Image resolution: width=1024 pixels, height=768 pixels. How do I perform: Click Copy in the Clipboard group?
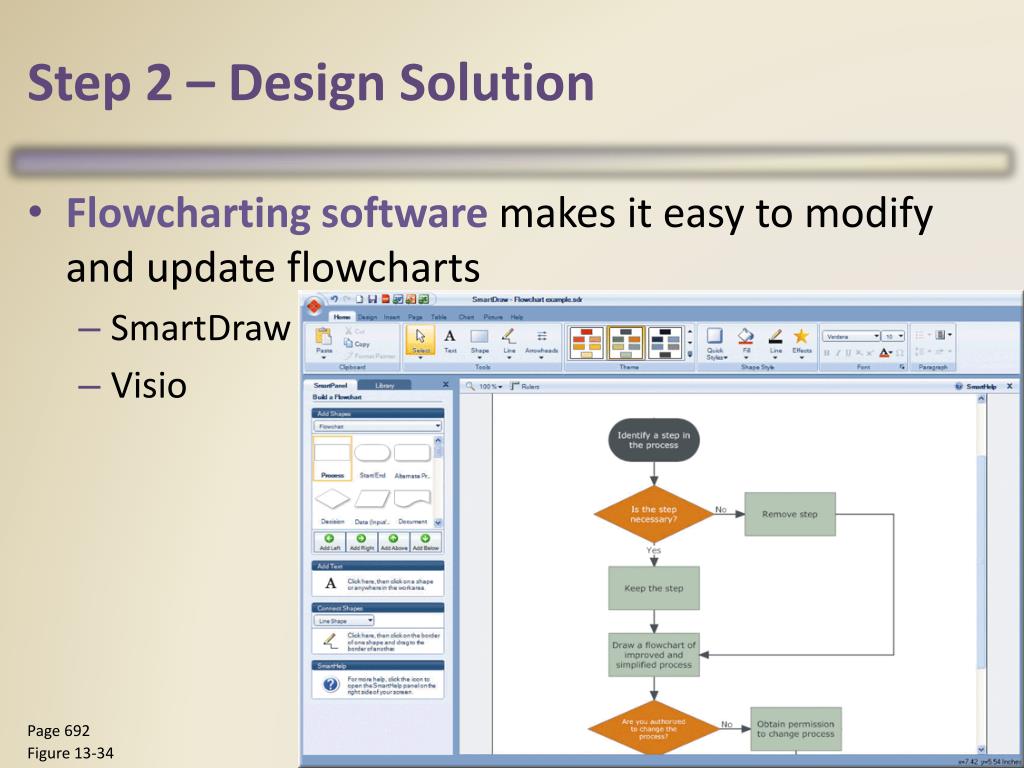tap(358, 344)
